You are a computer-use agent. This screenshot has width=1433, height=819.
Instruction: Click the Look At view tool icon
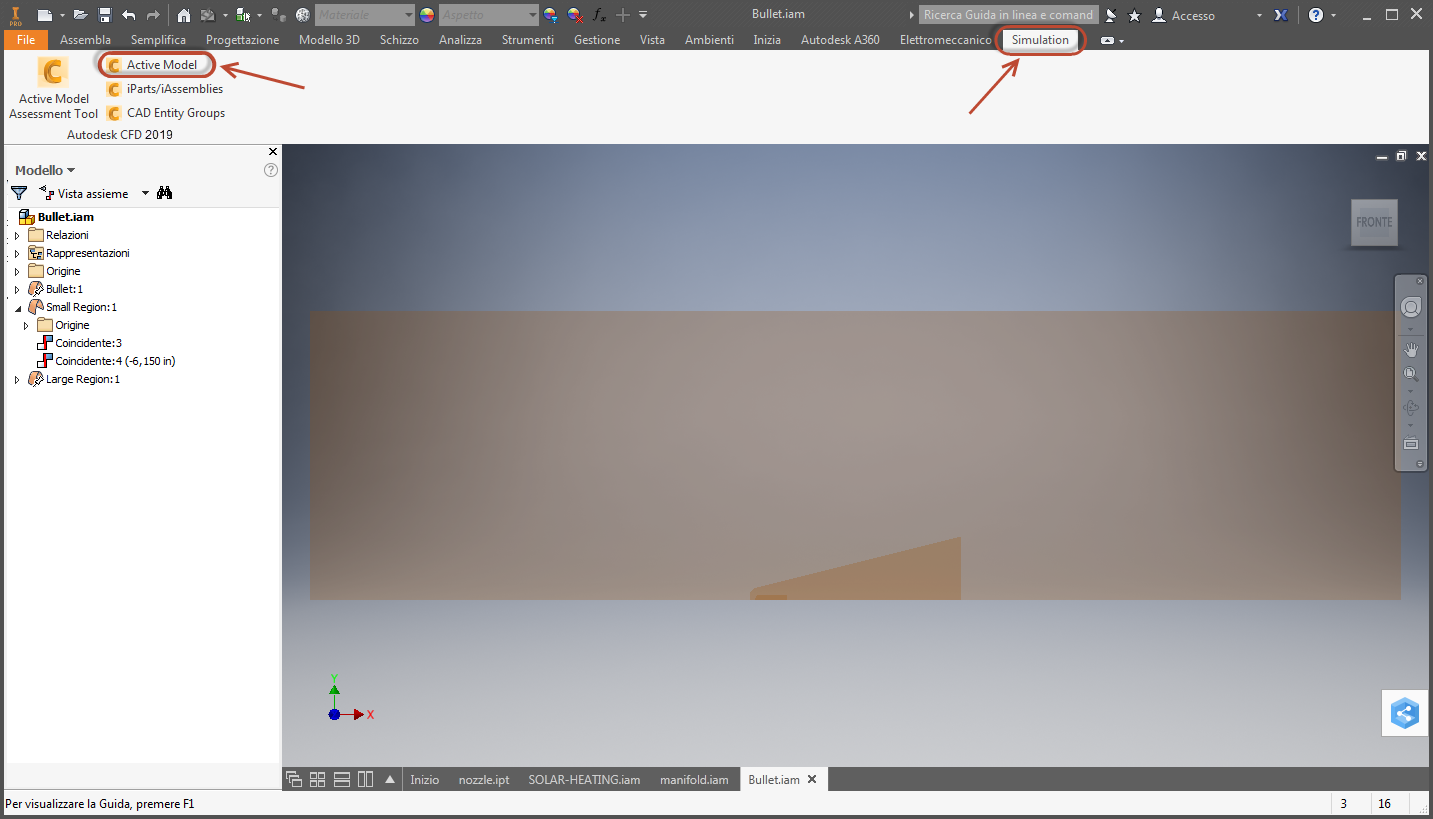click(1411, 442)
